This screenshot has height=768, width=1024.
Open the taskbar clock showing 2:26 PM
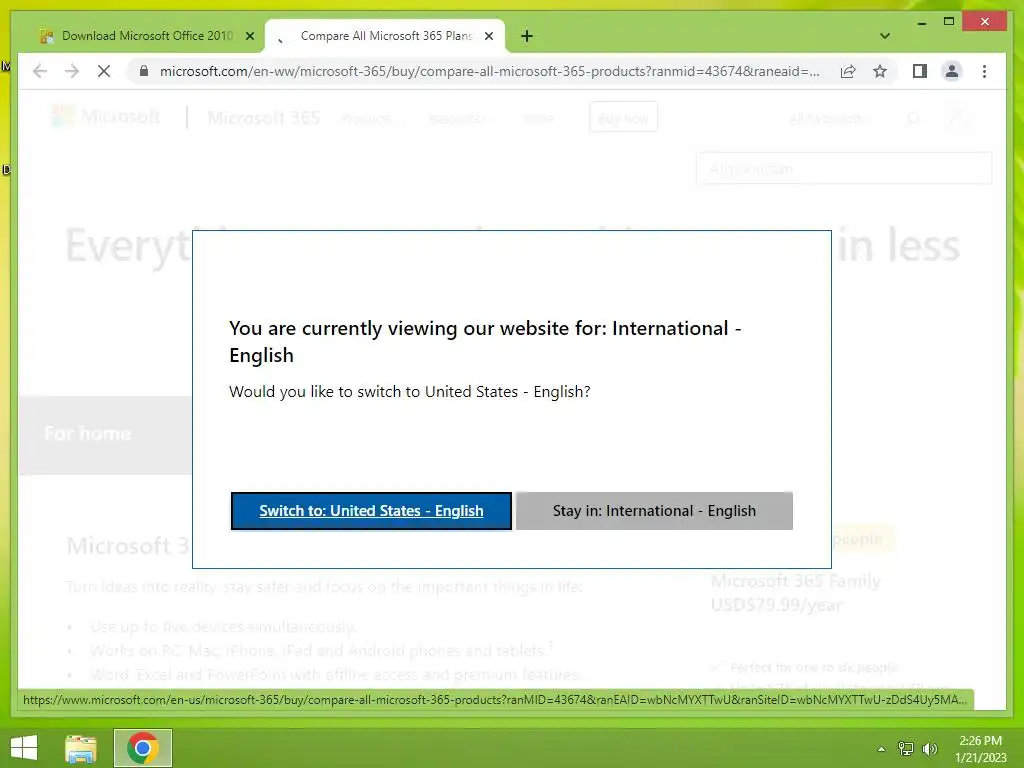coord(981,749)
